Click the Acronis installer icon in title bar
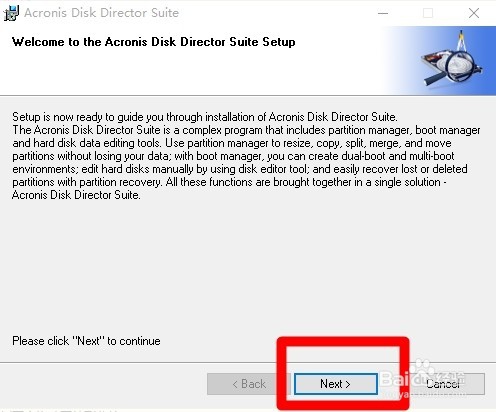The width and height of the screenshot is (496, 412). 11,13
